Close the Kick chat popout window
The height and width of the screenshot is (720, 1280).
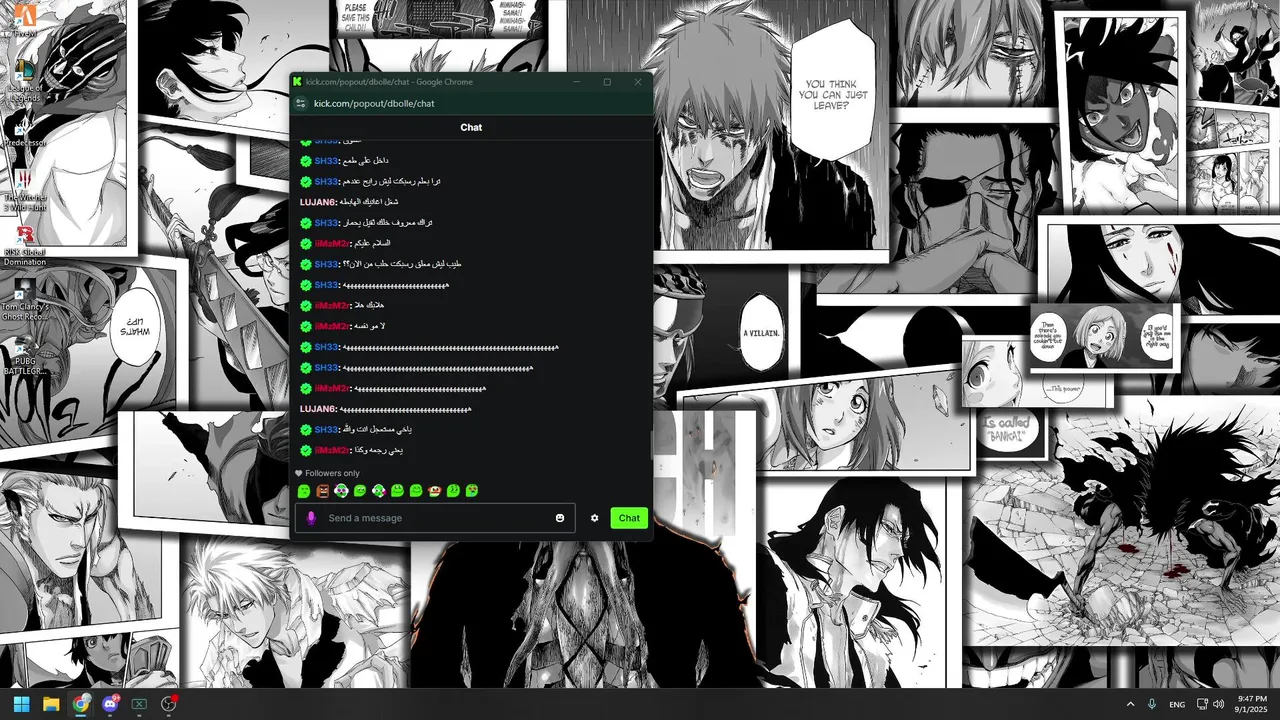(x=638, y=82)
